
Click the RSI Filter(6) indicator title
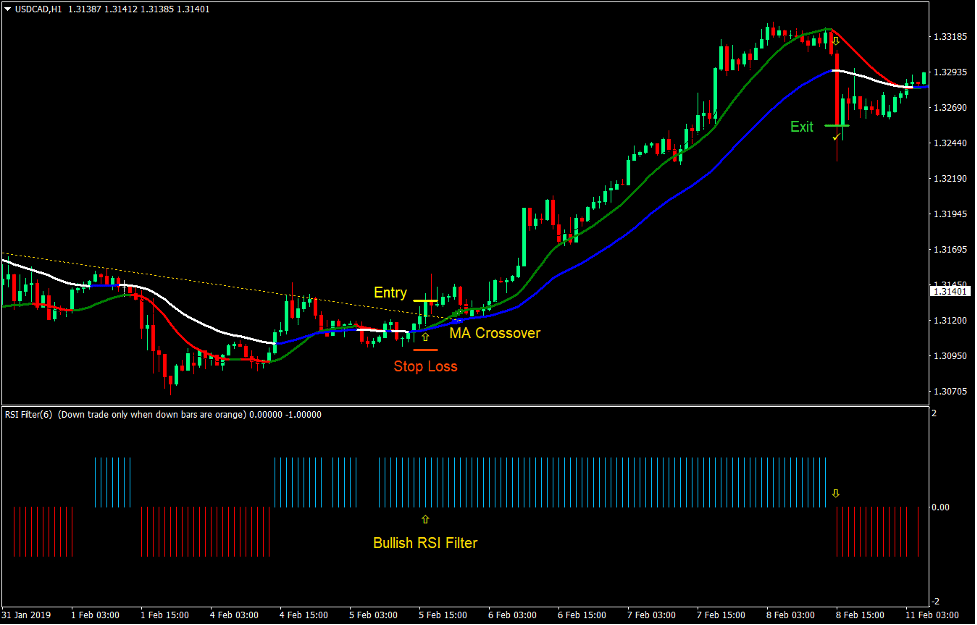tap(30, 414)
